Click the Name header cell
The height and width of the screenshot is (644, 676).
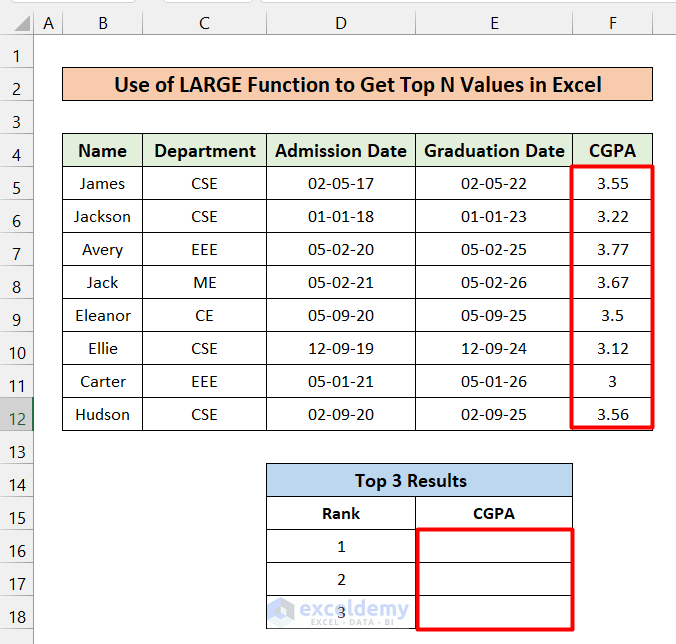point(103,150)
